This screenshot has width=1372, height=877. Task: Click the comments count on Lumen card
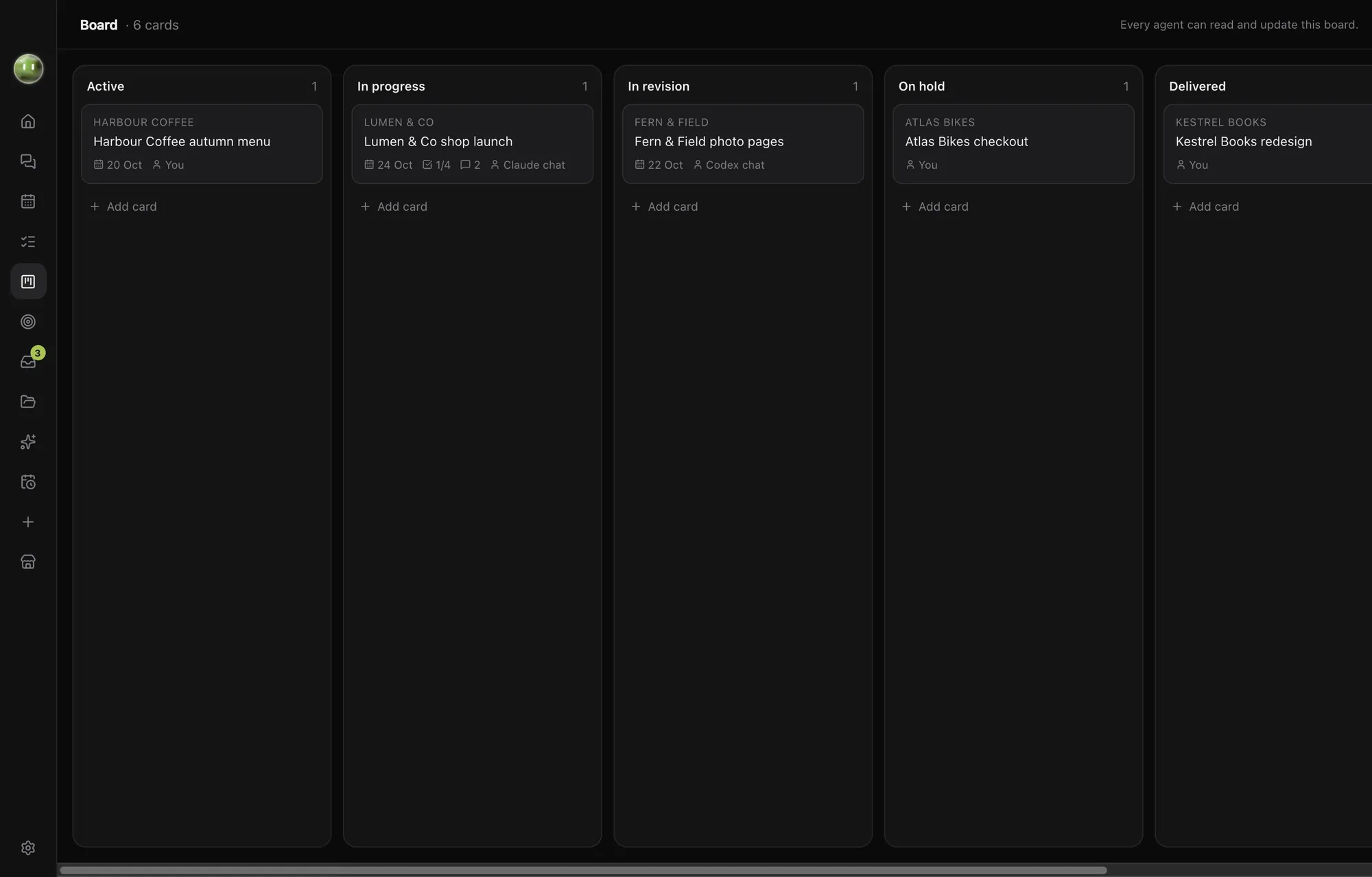point(471,165)
